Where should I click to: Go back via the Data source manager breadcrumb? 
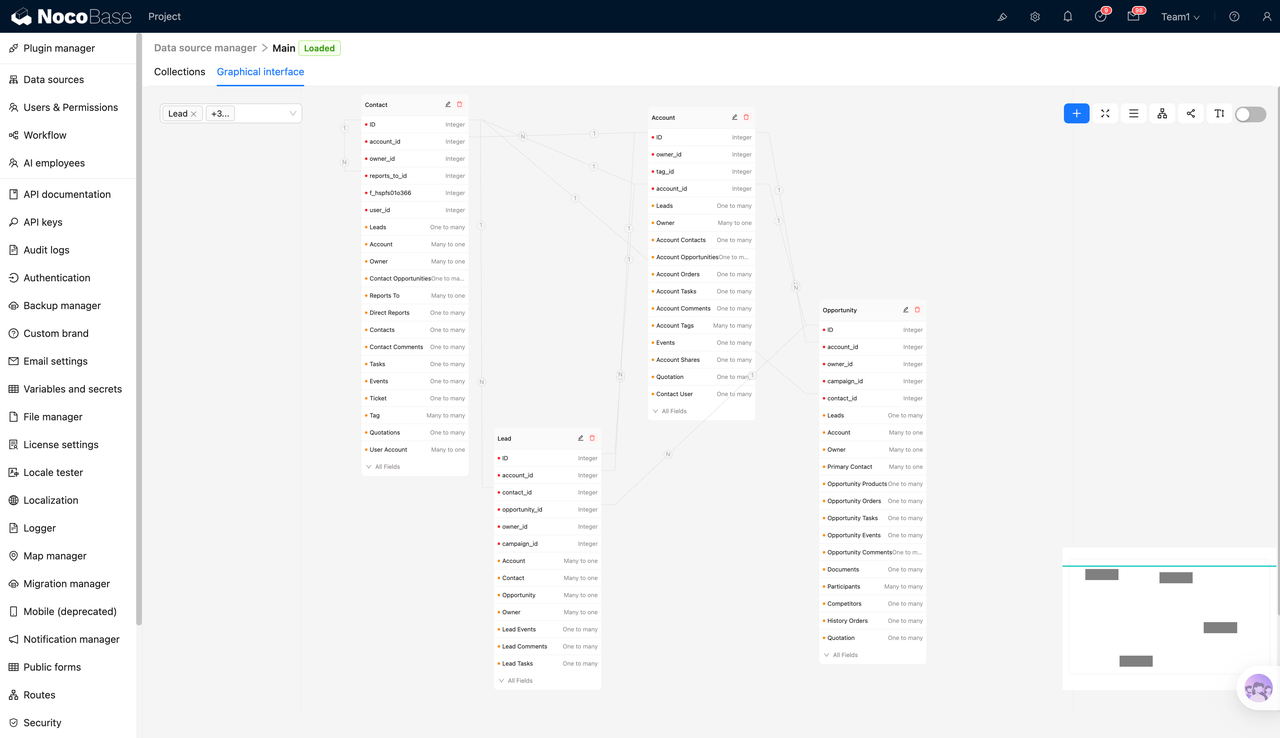(205, 47)
